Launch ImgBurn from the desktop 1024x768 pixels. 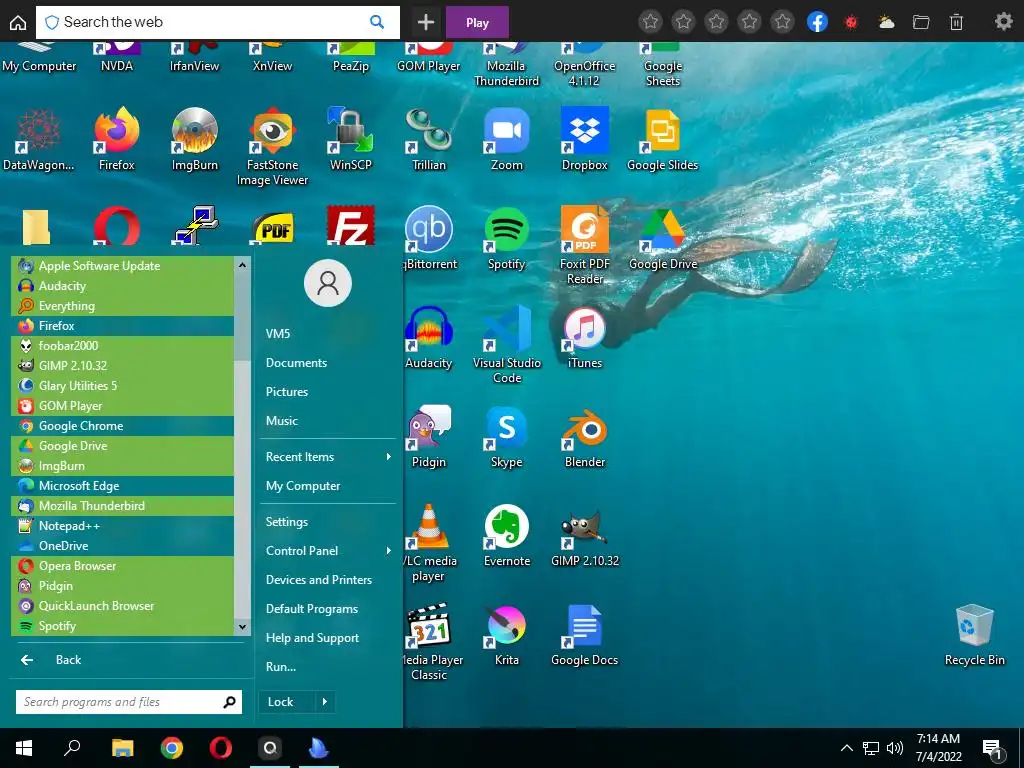195,139
